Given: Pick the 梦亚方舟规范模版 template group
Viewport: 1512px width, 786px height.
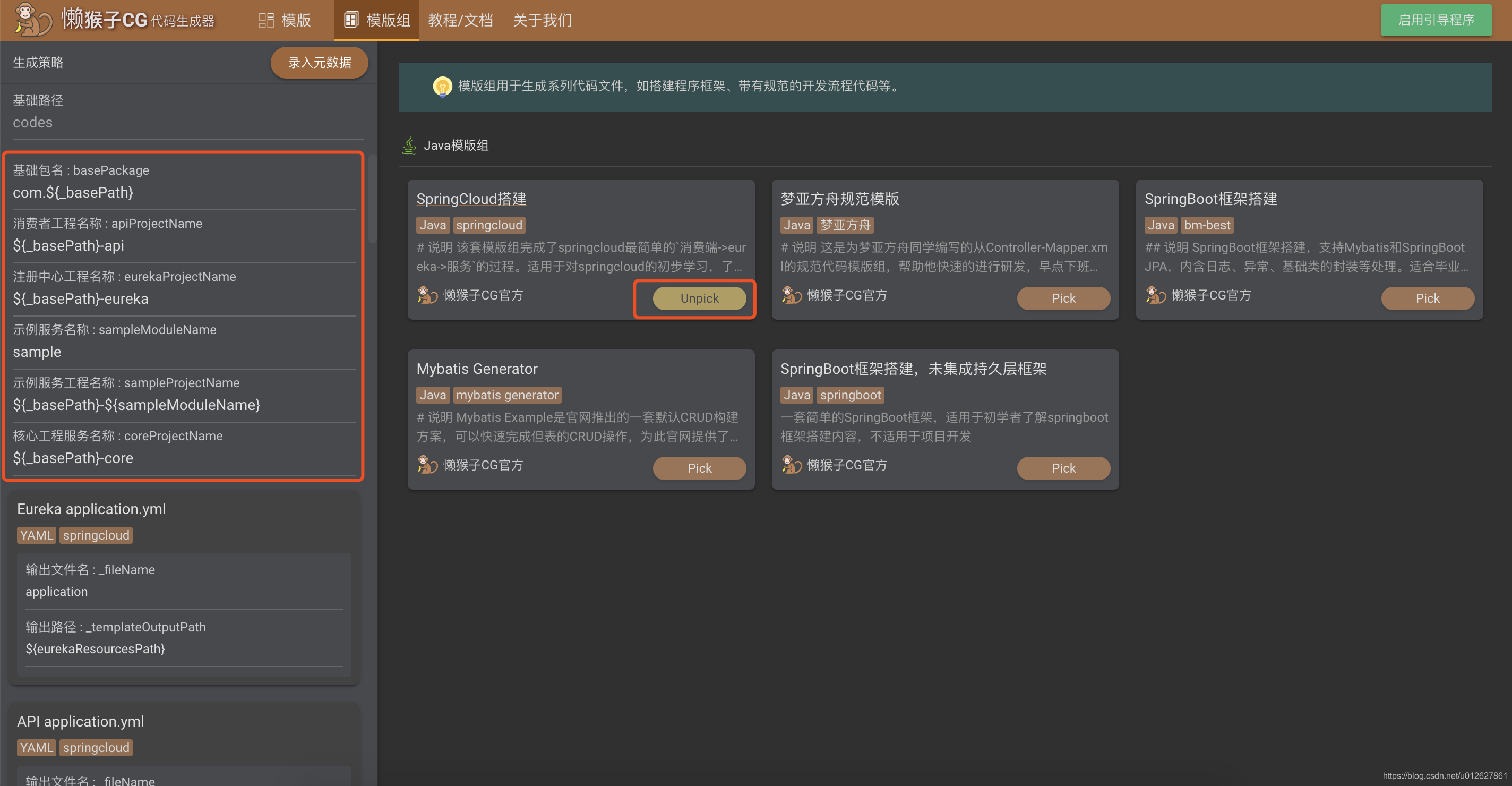Looking at the screenshot, I should point(1063,298).
